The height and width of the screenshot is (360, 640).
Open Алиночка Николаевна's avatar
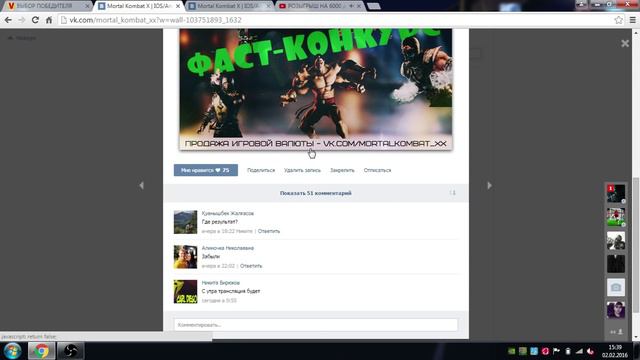[x=185, y=257]
